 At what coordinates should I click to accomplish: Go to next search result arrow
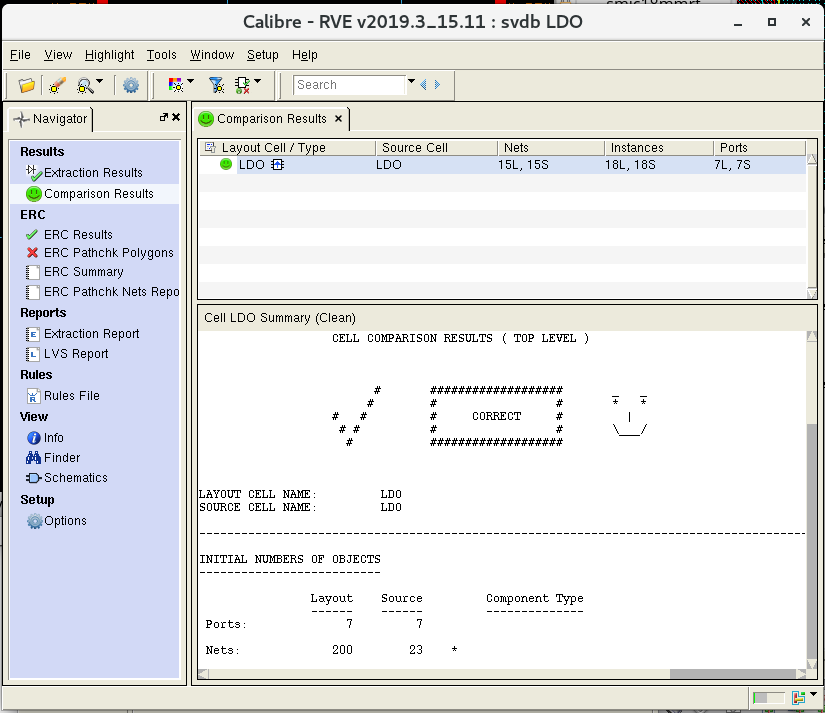437,85
